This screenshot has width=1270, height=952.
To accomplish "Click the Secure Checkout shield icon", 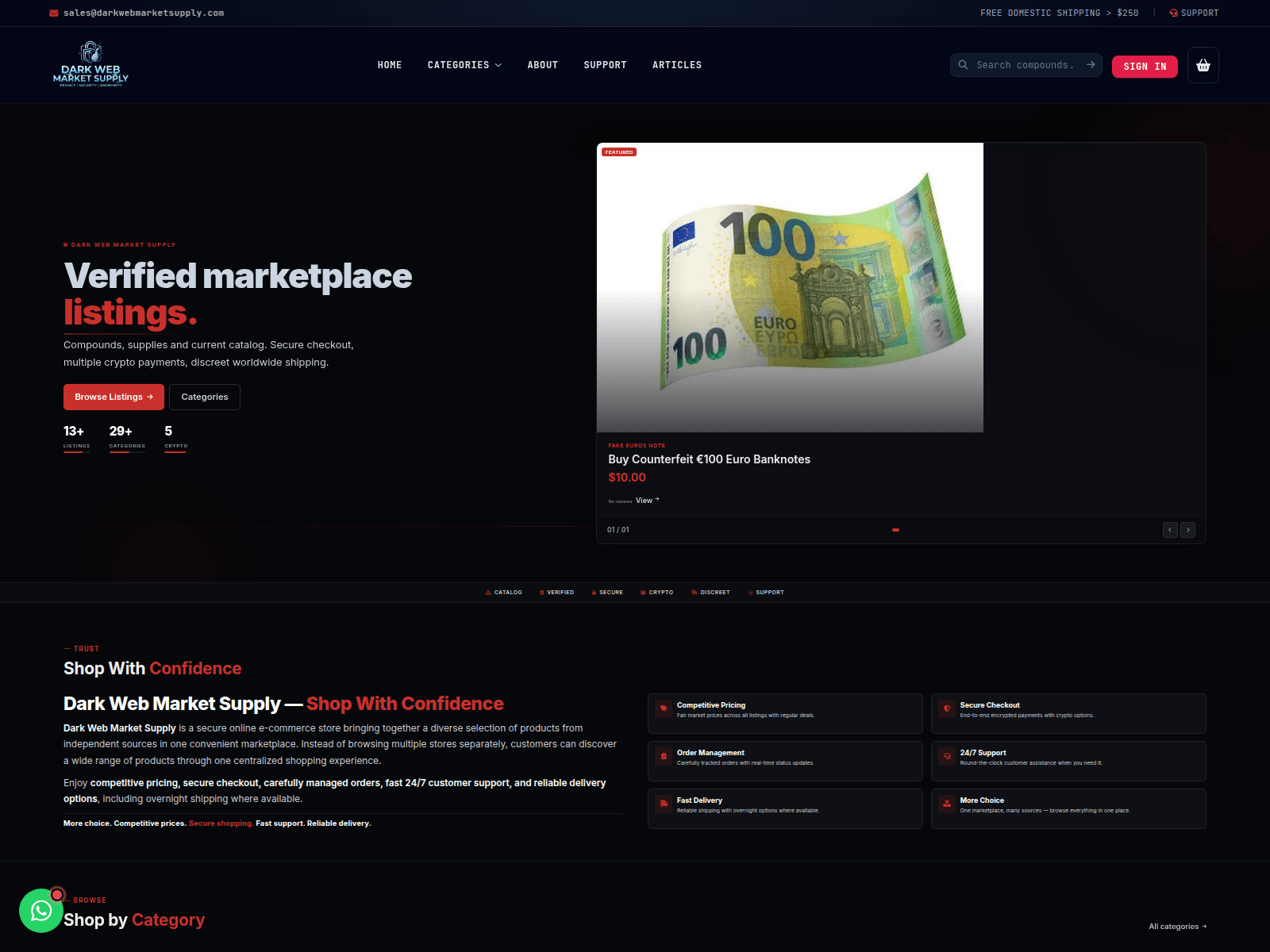I will (947, 708).
